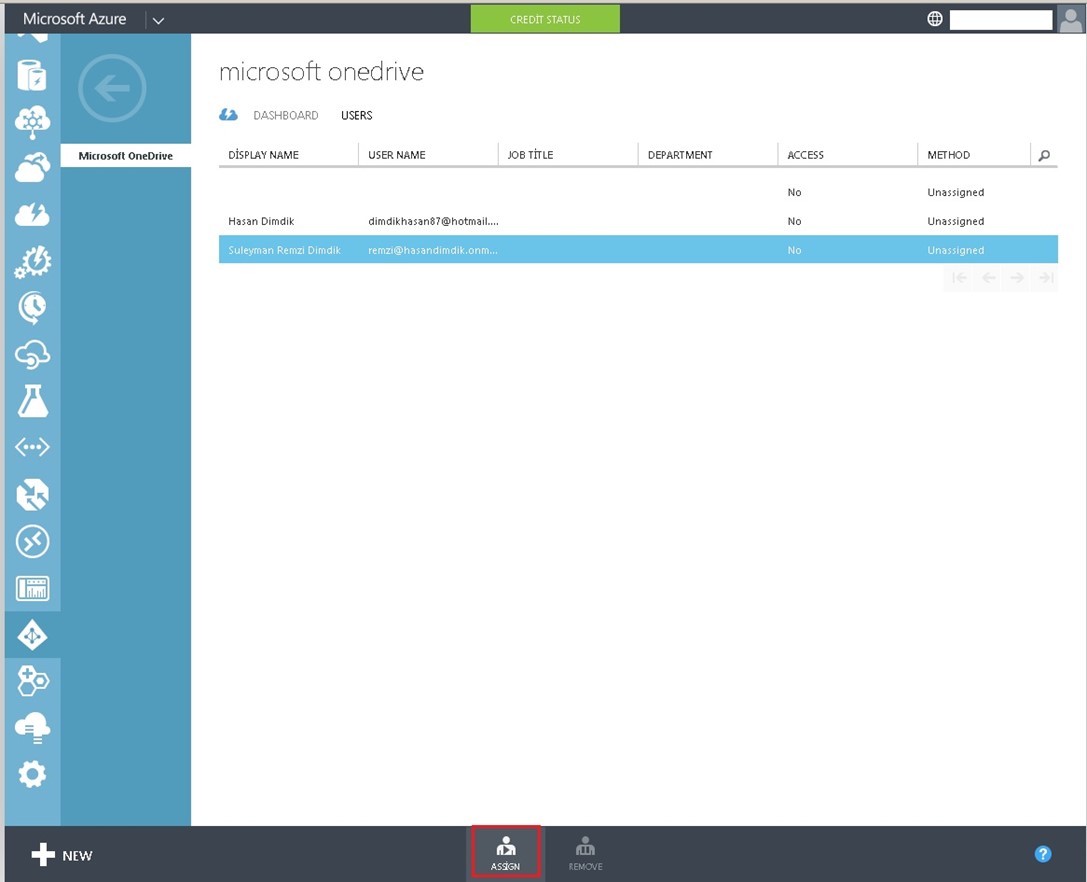Select the Hasan Dimdik user row
Screen dimensions: 1087x882
(638, 221)
